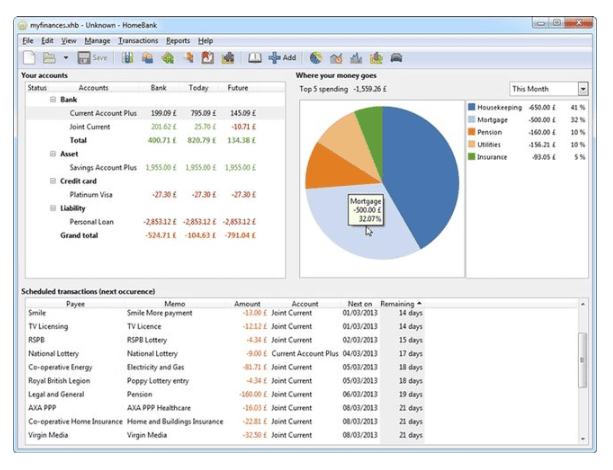
Task: Open the Help menu
Action: [206, 41]
